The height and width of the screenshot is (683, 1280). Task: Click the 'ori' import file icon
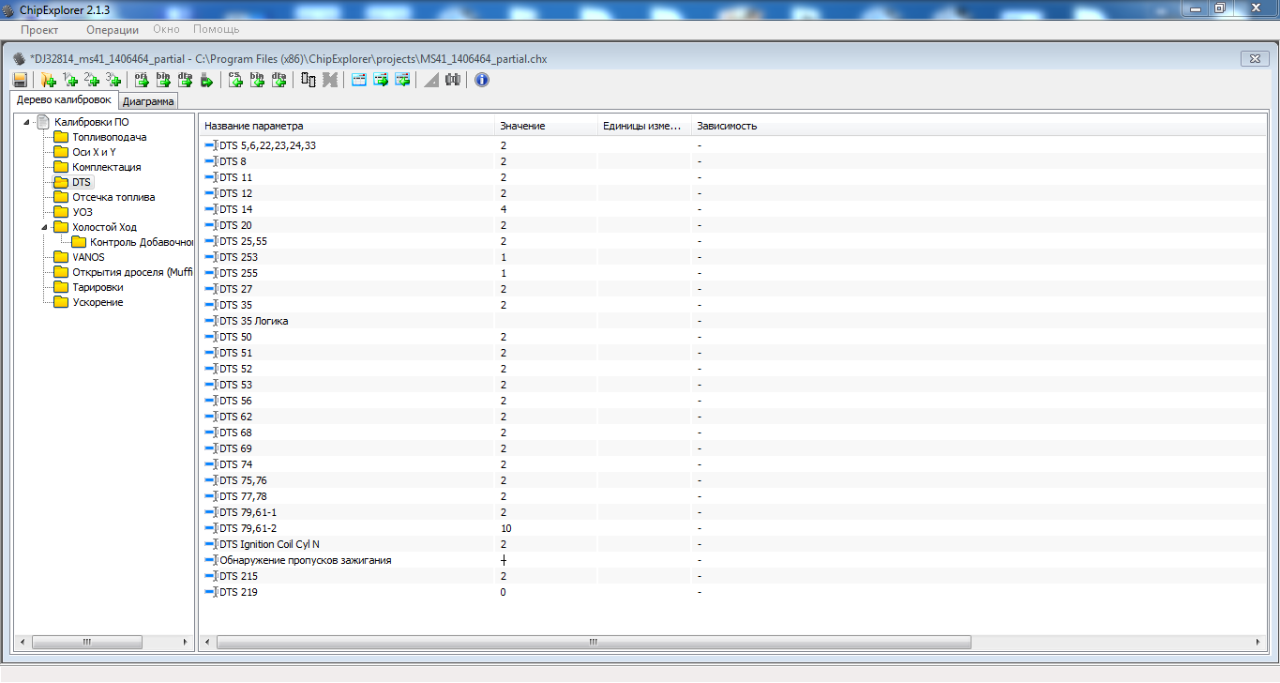point(142,80)
